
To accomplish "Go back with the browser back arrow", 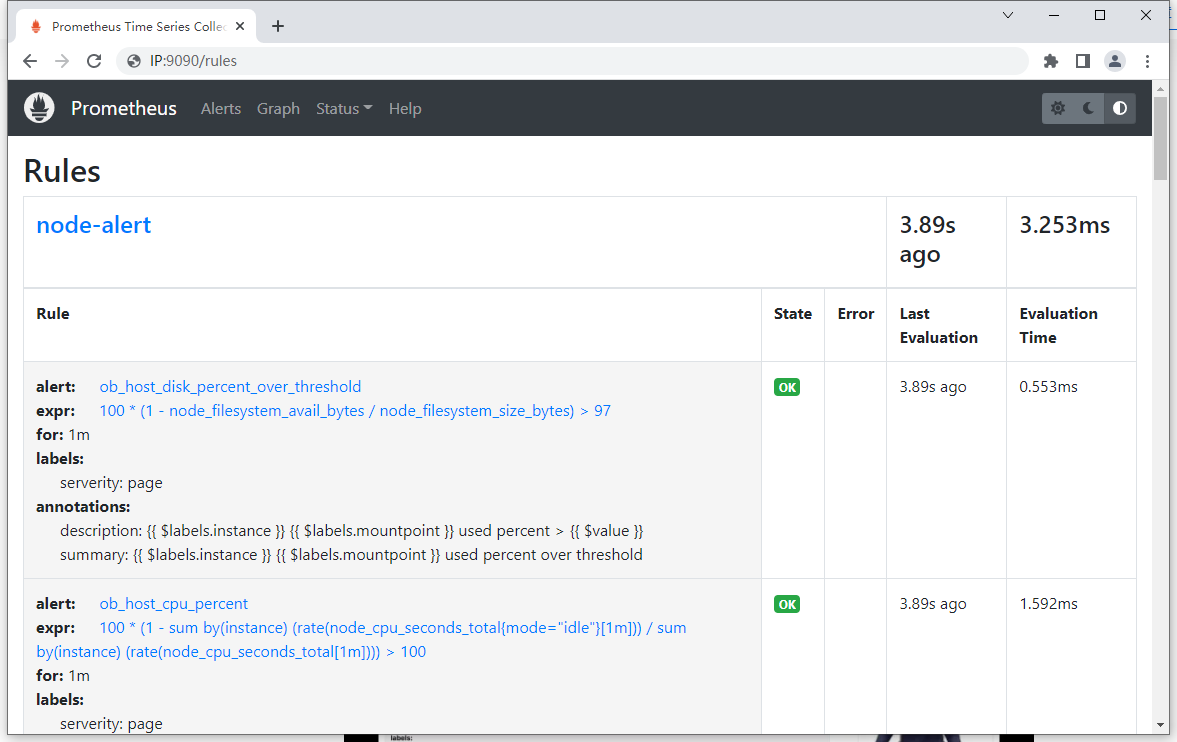I will click(30, 61).
